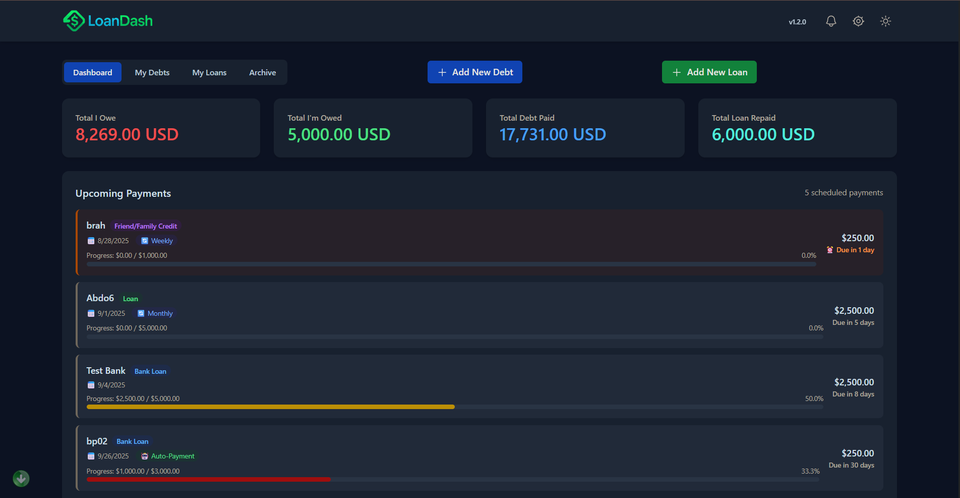The width and height of the screenshot is (960, 498).
Task: Click the Total I Owe summary card
Action: point(160,127)
